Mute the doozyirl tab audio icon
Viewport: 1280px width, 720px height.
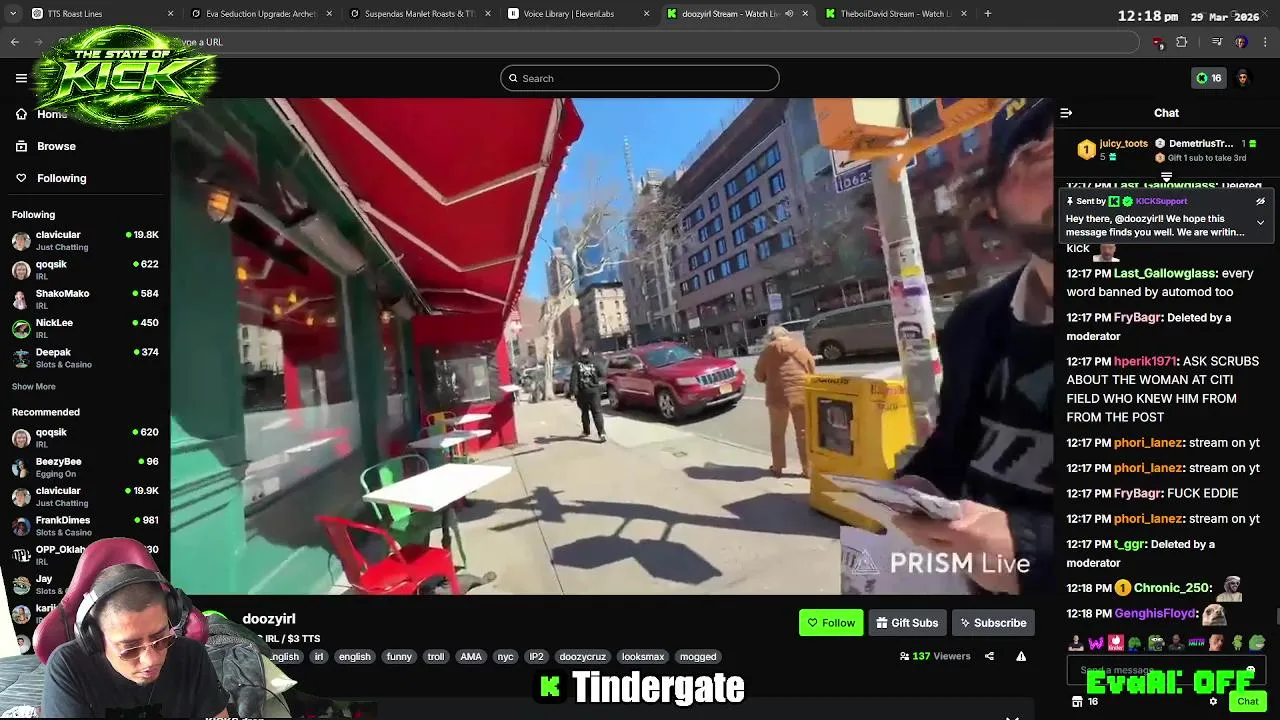789,14
